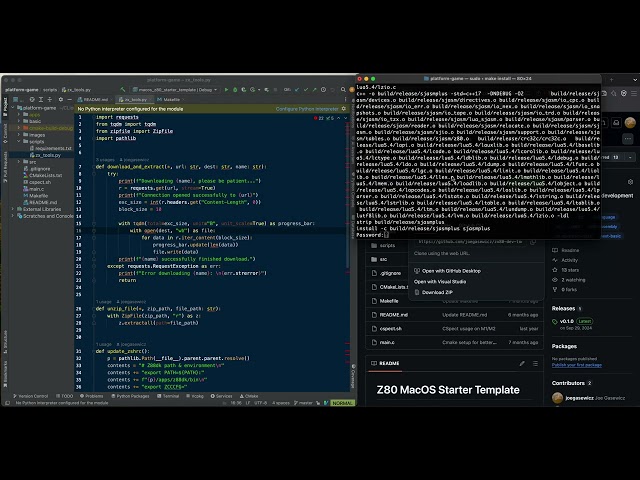Switch to the README.md editor tab
640x480 pixels.
(x=93, y=99)
